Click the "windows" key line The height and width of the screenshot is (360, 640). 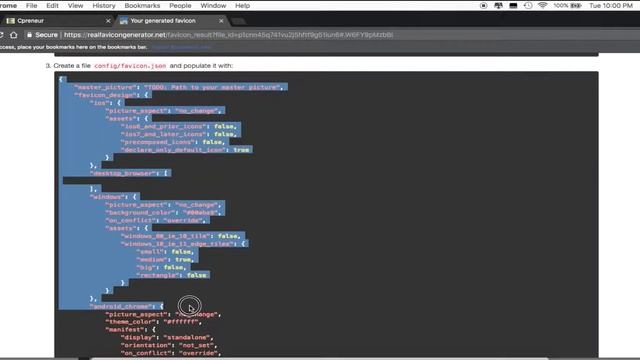pyautogui.click(x=114, y=197)
